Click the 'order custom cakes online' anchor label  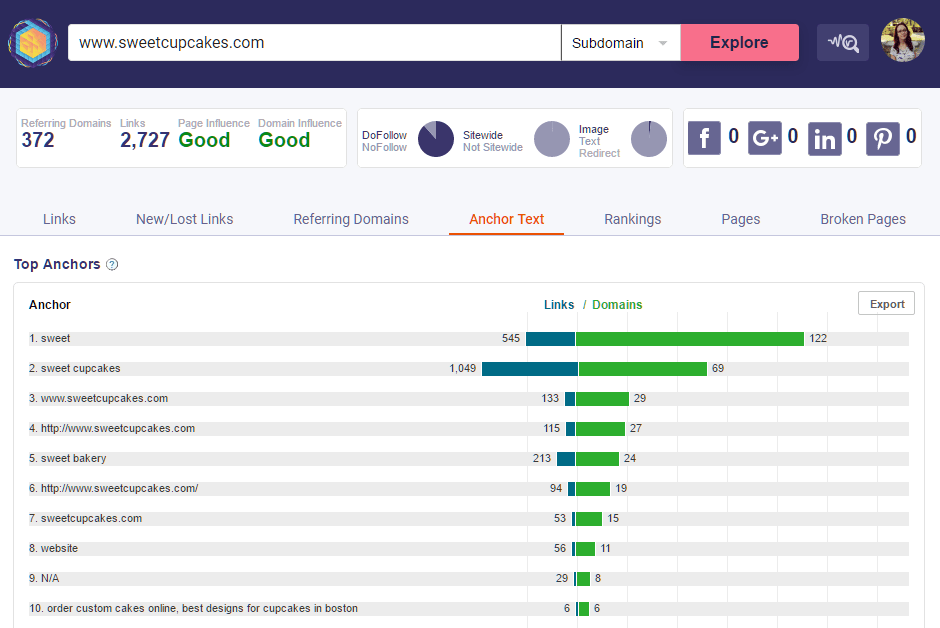194,608
